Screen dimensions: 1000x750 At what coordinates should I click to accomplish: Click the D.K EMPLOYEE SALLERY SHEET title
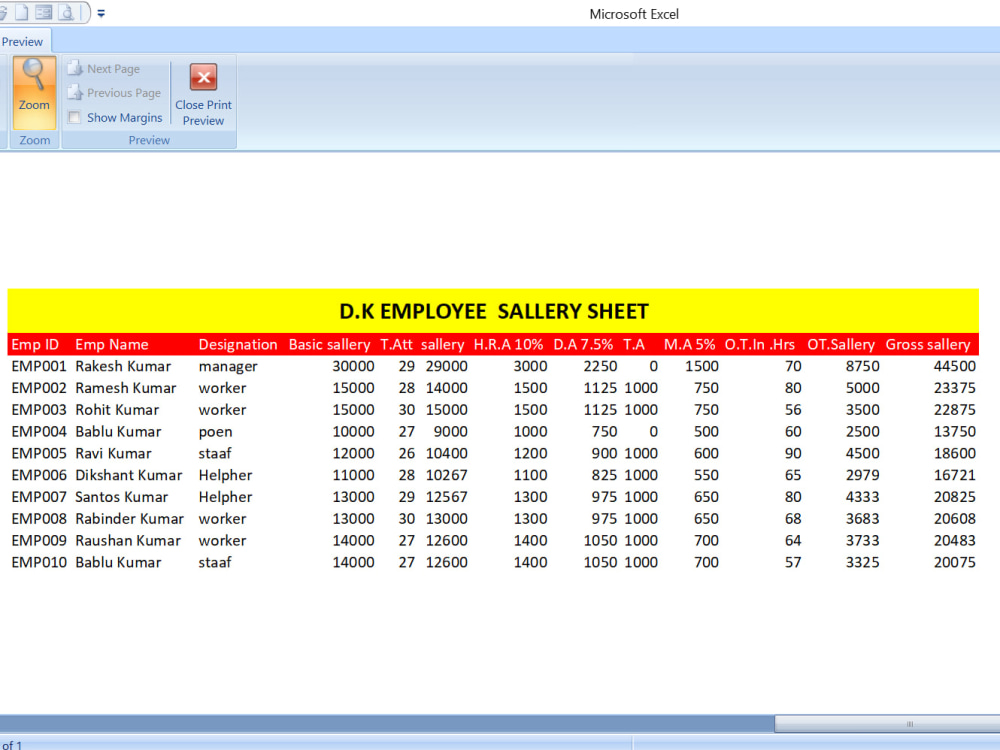[x=494, y=311]
